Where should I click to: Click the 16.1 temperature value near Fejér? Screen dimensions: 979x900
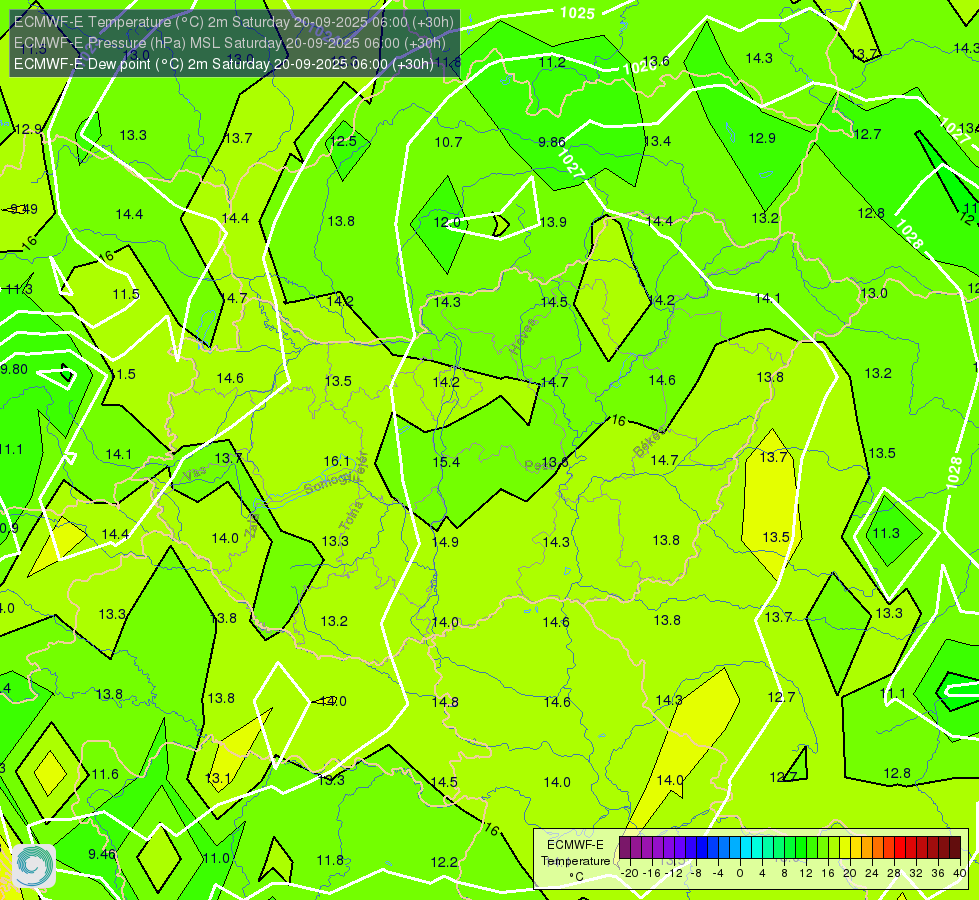[337, 461]
